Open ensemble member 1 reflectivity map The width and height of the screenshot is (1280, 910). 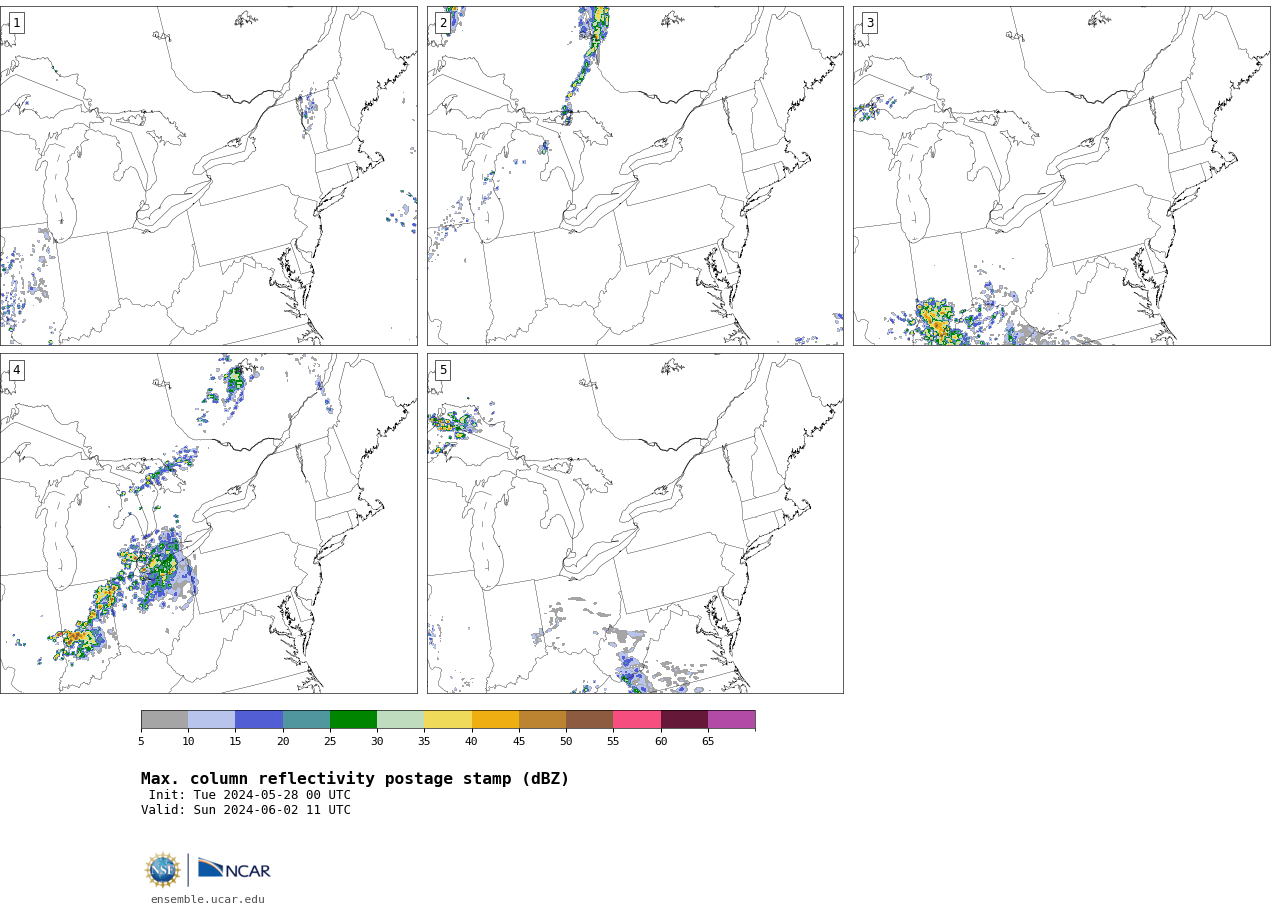(x=208, y=176)
